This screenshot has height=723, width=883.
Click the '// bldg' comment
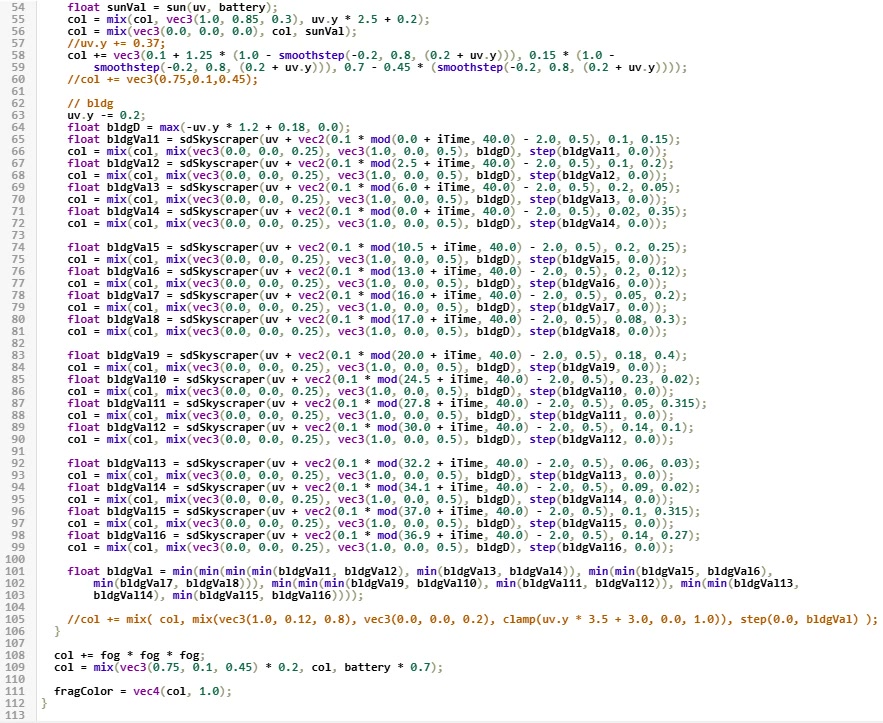pos(90,103)
